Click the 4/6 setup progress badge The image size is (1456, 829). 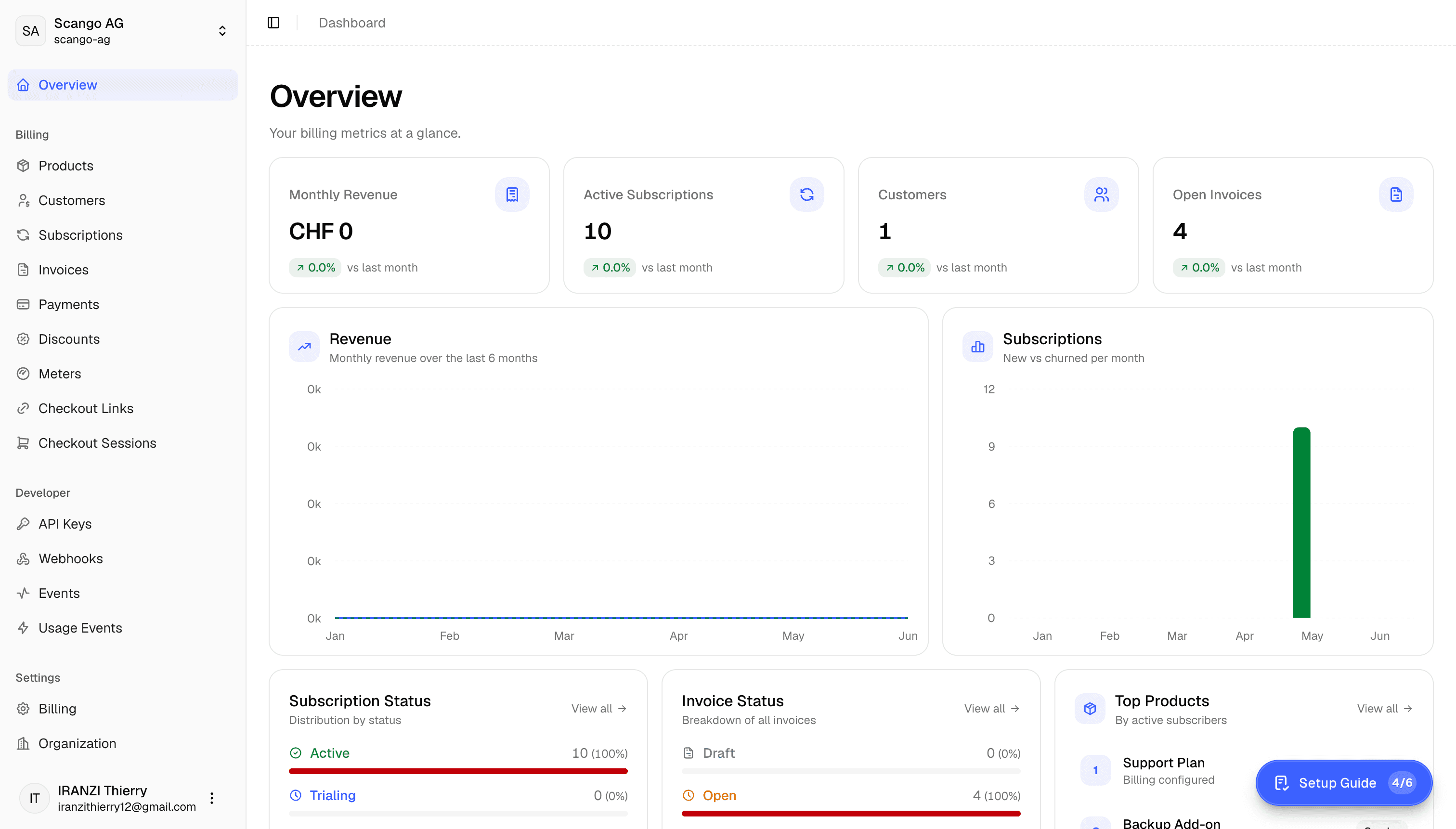[x=1401, y=783]
